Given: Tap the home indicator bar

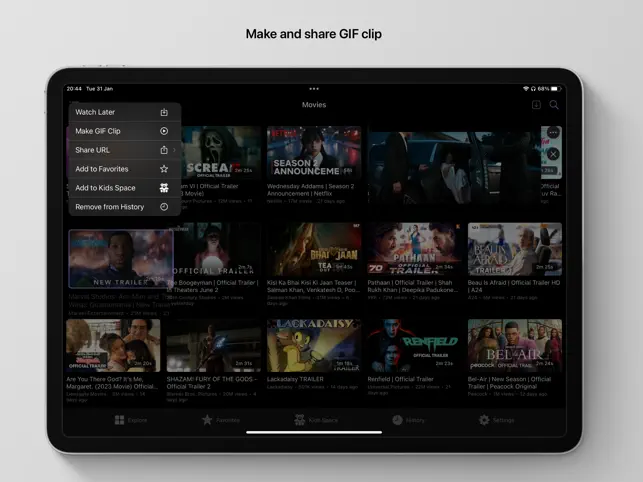Looking at the screenshot, I should (314, 432).
